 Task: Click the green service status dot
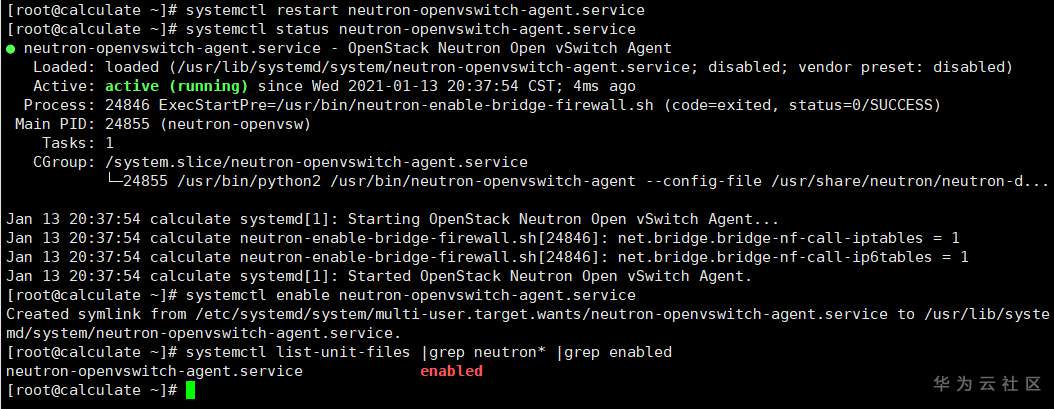pyautogui.click(x=10, y=48)
